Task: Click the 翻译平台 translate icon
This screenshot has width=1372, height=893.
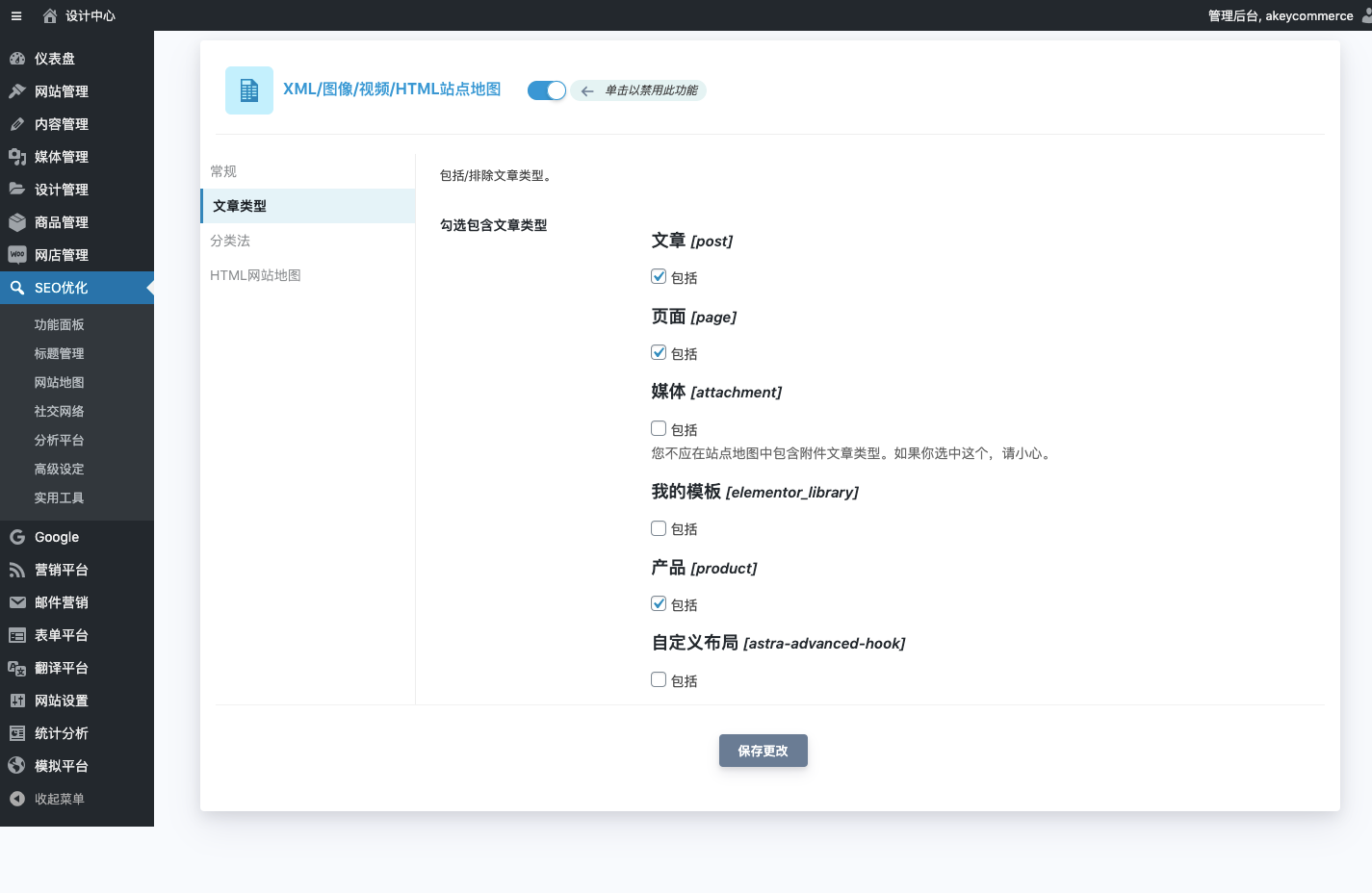Action: click(17, 668)
